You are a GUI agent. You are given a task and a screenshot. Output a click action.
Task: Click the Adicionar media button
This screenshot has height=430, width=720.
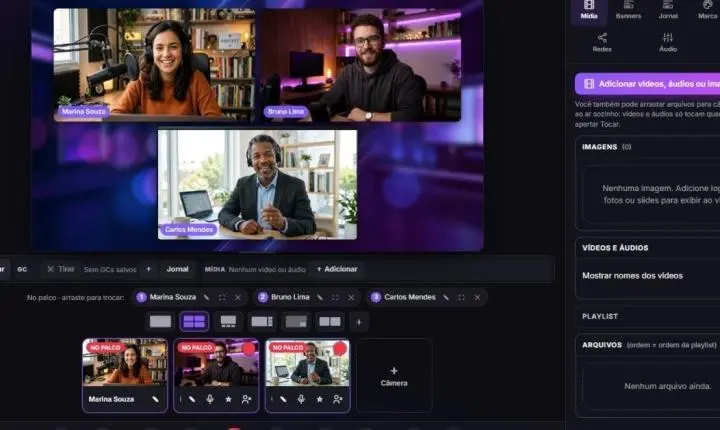pos(337,269)
